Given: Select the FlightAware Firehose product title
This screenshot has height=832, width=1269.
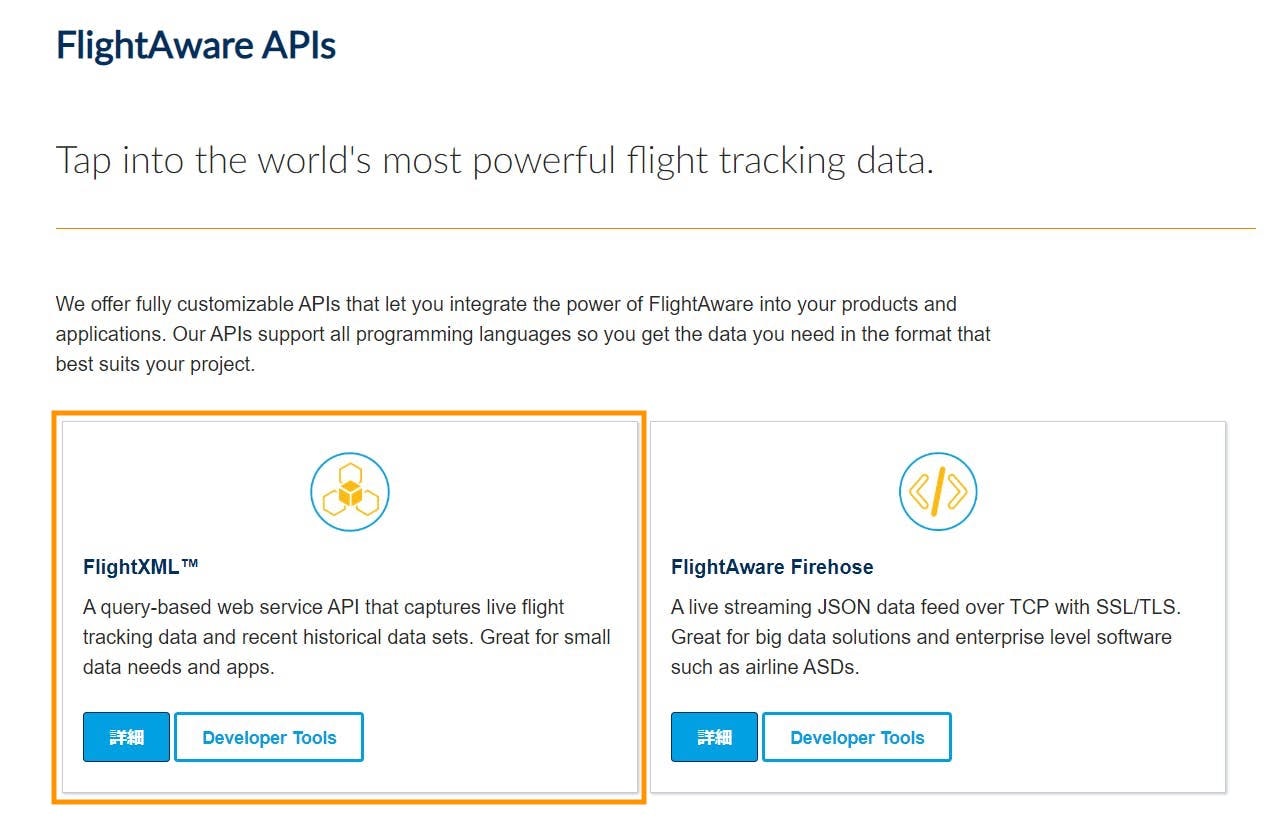Looking at the screenshot, I should pos(772,566).
